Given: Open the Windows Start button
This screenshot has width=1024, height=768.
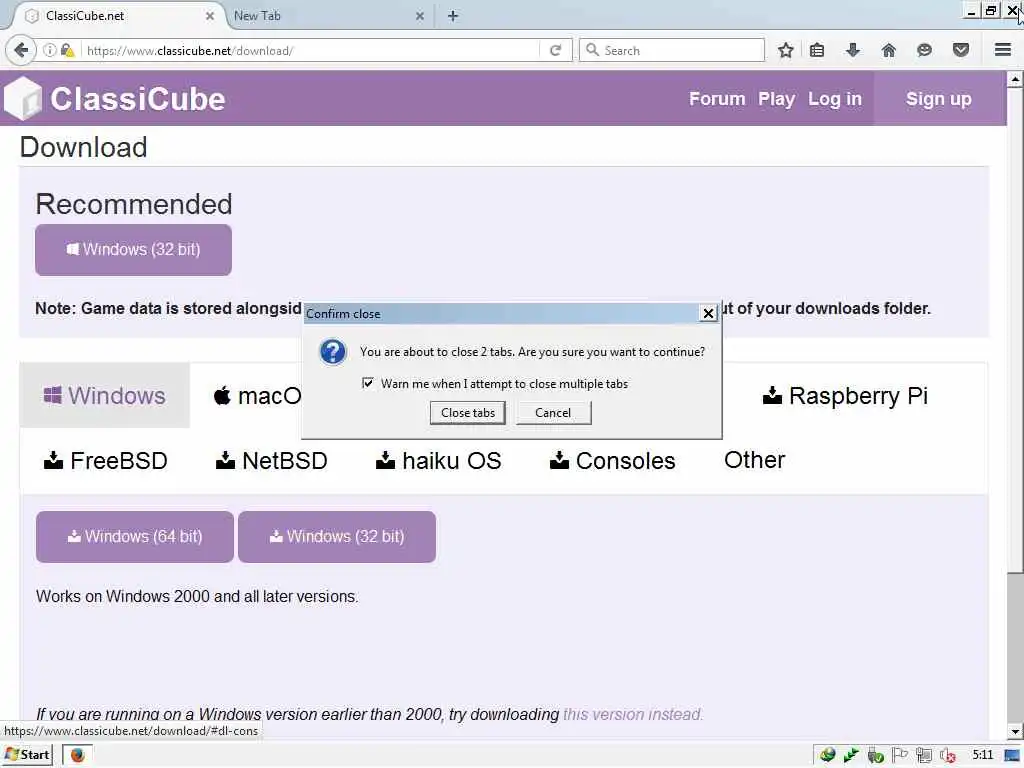Looking at the screenshot, I should (27, 755).
